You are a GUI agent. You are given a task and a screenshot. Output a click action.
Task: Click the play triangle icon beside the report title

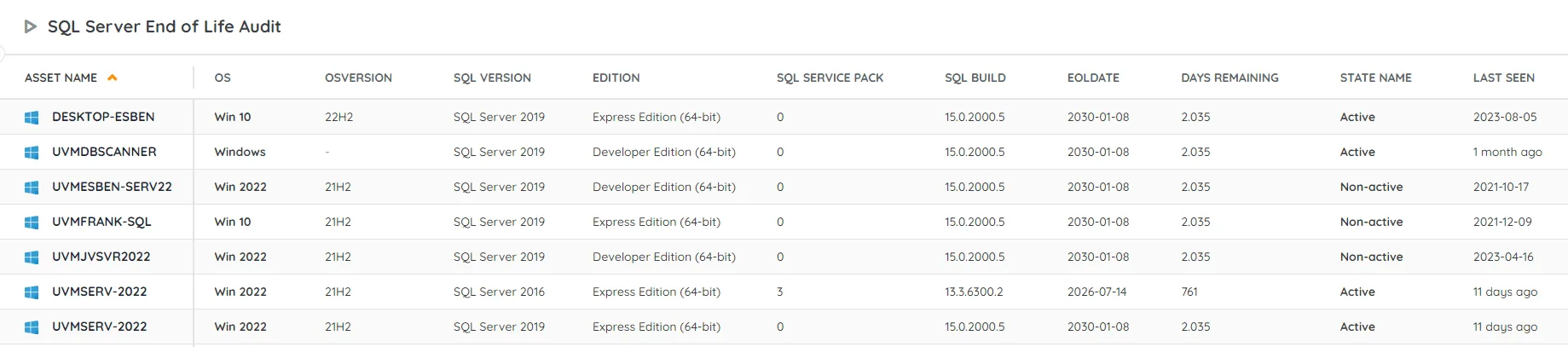click(31, 26)
